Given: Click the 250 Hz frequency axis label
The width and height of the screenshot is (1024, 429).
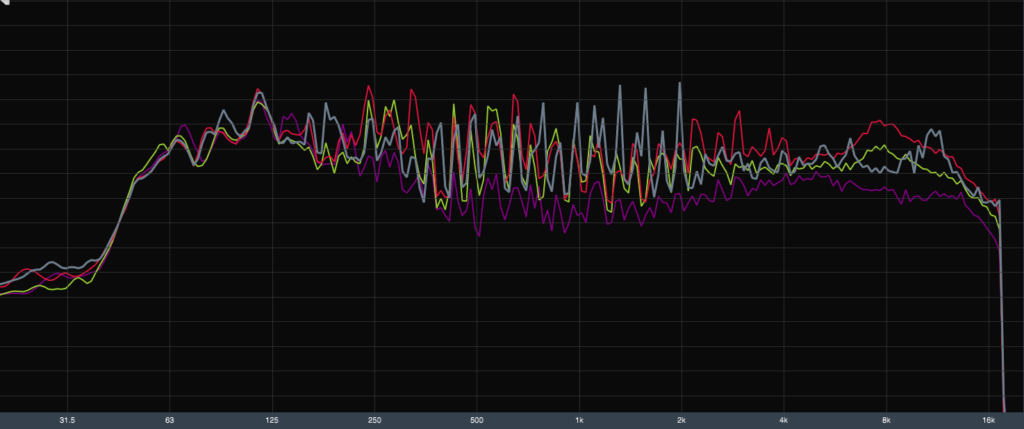Looking at the screenshot, I should tap(375, 420).
